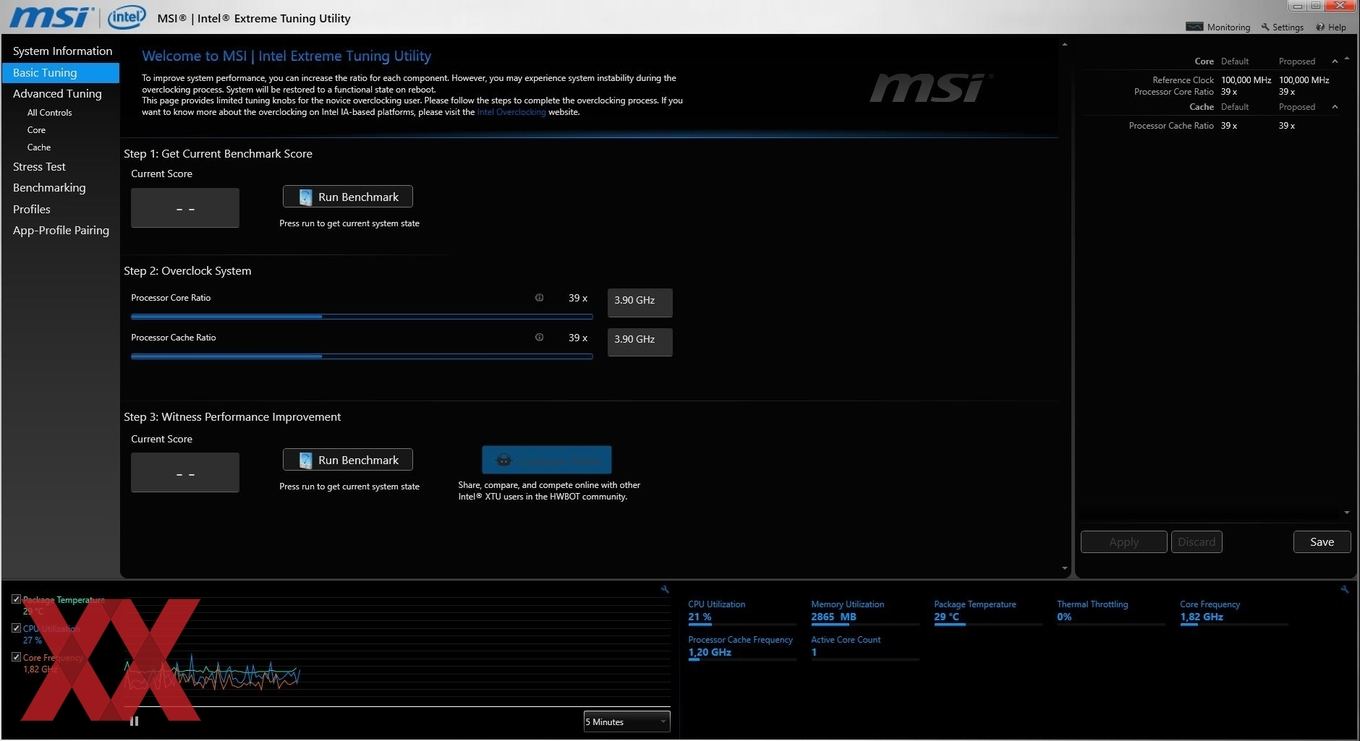Image resolution: width=1360 pixels, height=741 pixels.
Task: Click the Thermal Throttling 0% tile
Action: [1110, 612]
